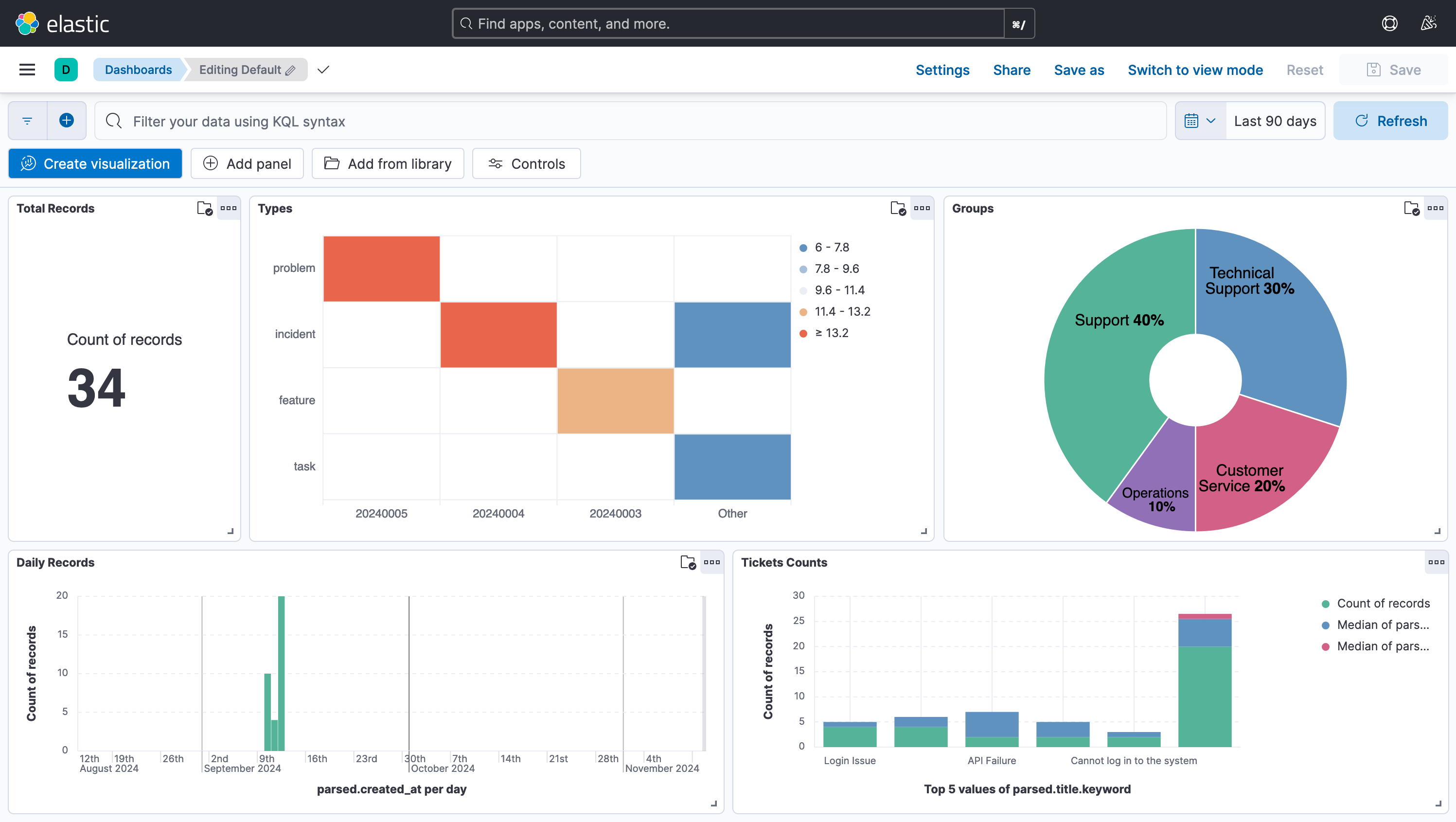
Task: Click the Reset option
Action: click(1305, 70)
